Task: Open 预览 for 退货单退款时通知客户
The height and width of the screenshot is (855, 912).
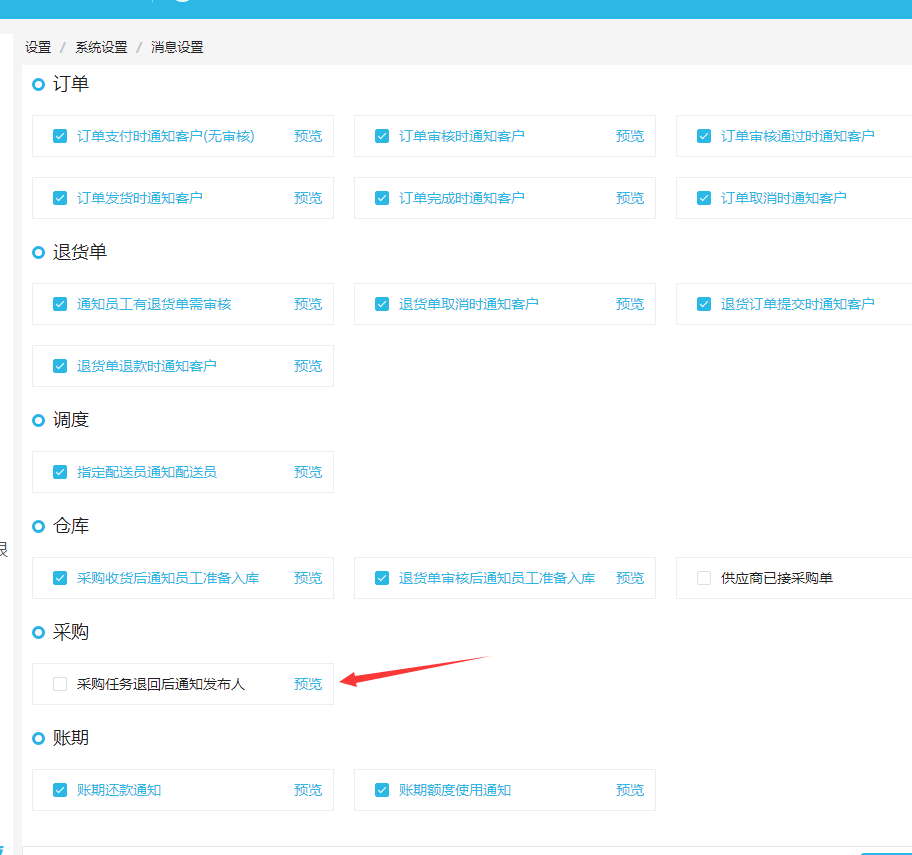Action: click(308, 366)
